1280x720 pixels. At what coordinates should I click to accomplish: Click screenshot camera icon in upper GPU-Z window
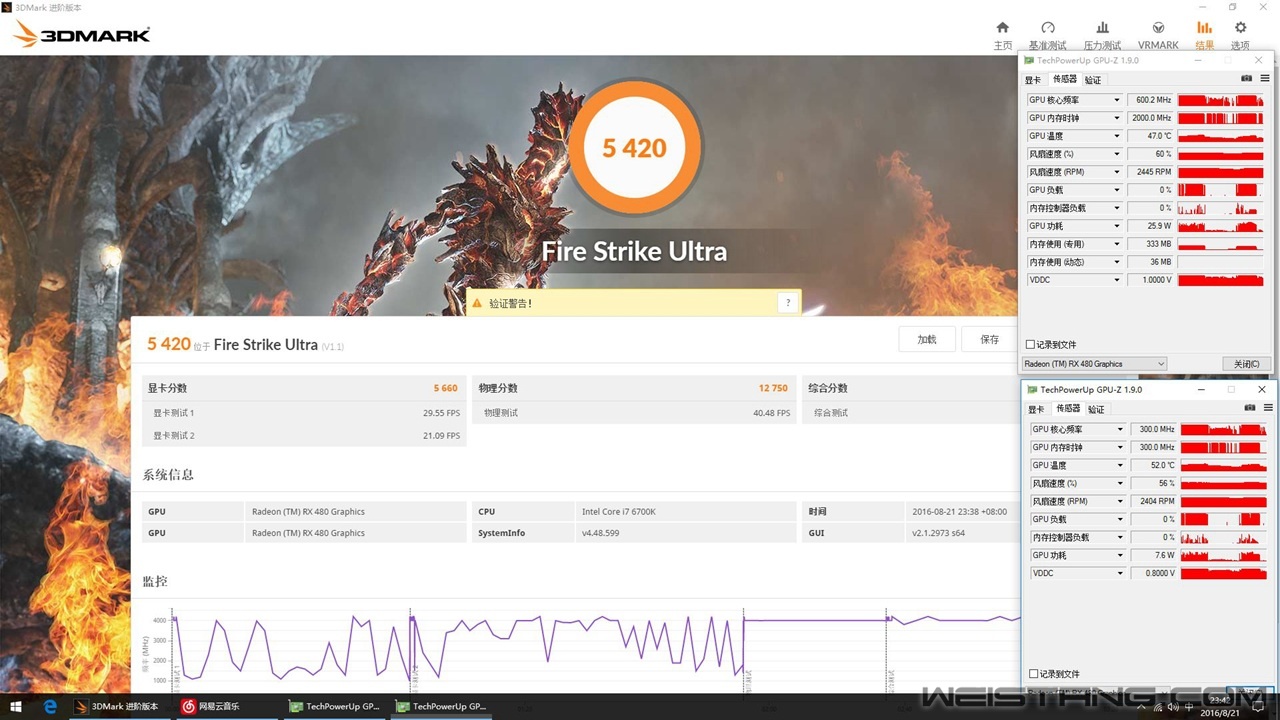(x=1246, y=78)
